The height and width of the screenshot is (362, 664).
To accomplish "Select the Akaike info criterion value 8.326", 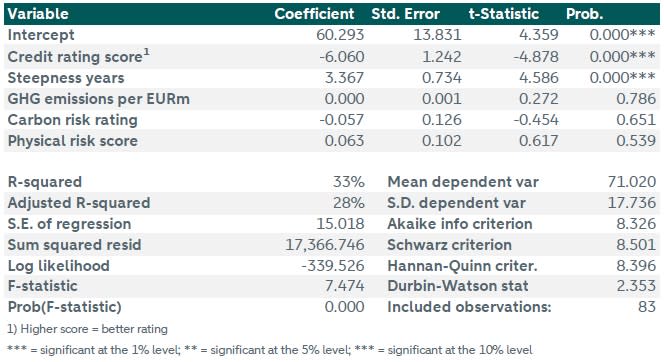I will [x=636, y=224].
